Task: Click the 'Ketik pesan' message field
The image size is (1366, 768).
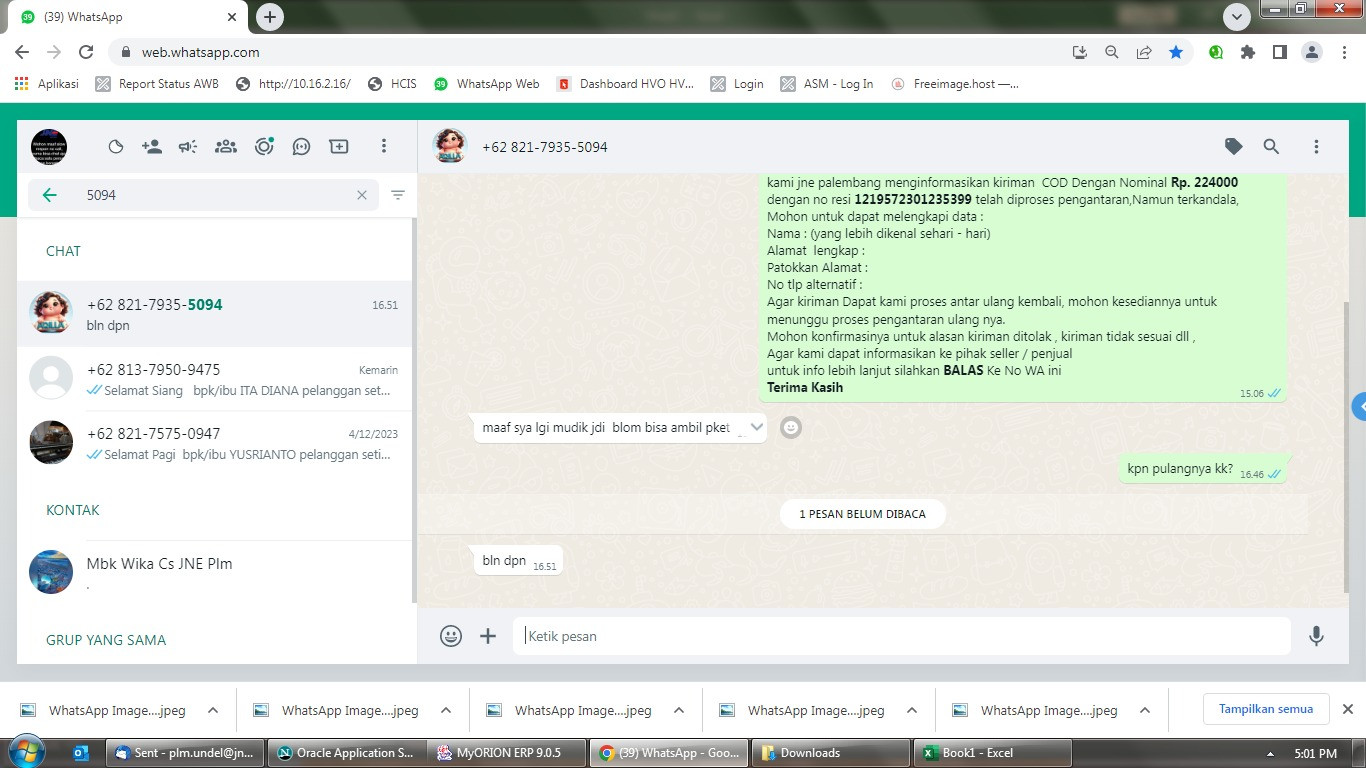Action: pyautogui.click(x=902, y=636)
